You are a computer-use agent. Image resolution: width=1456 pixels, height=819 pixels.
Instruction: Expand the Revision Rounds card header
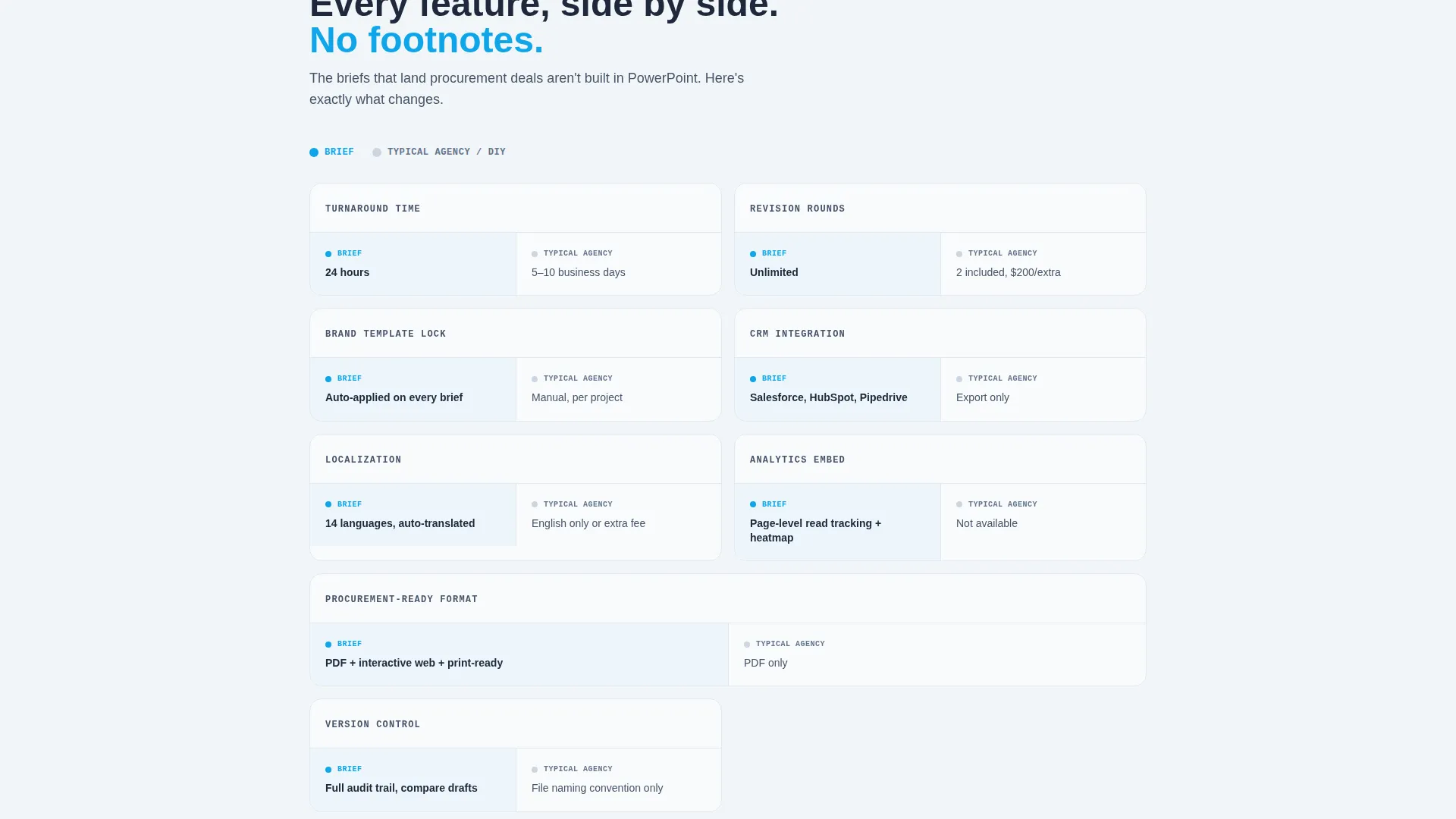pyautogui.click(x=940, y=209)
